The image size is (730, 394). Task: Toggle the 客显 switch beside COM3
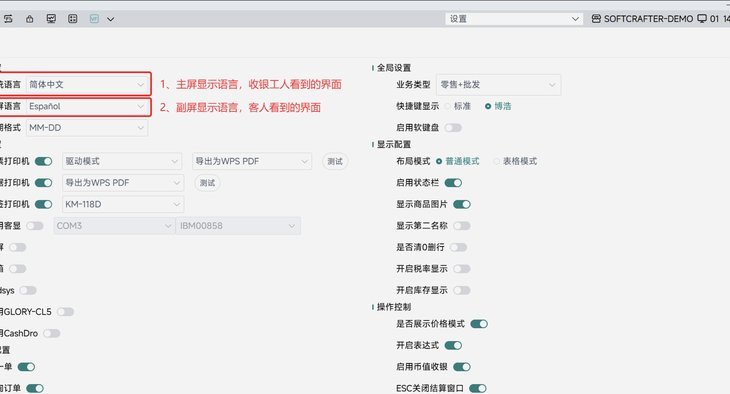click(x=34, y=226)
